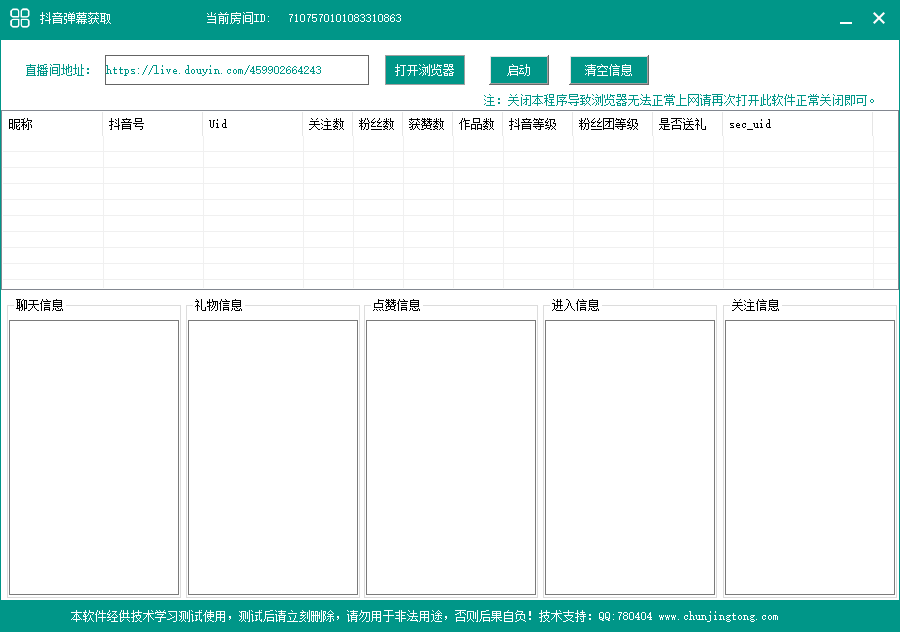Click the 进入信息 group label
This screenshot has width=900, height=632.
[x=575, y=305]
